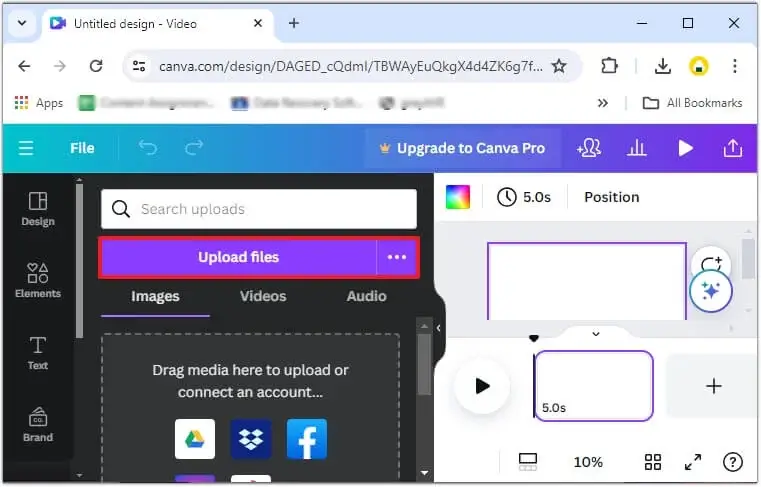Click the canva.com address bar URL

pyautogui.click(x=350, y=66)
